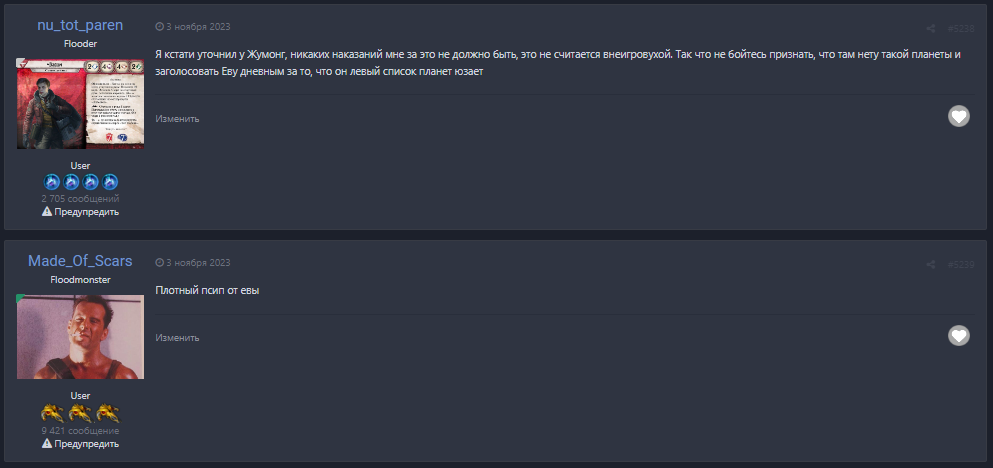
Task: View nu_tot_paren's avatar image
Action: point(80,103)
